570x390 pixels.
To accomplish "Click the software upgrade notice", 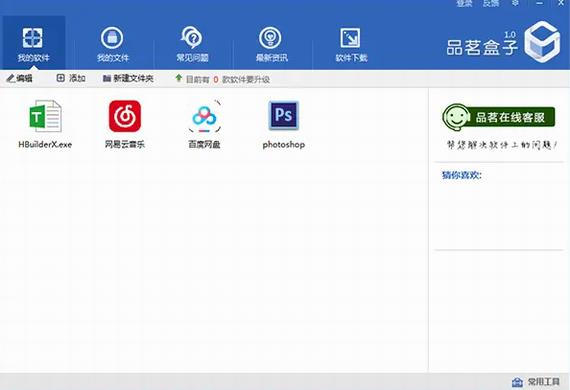I will point(222,79).
